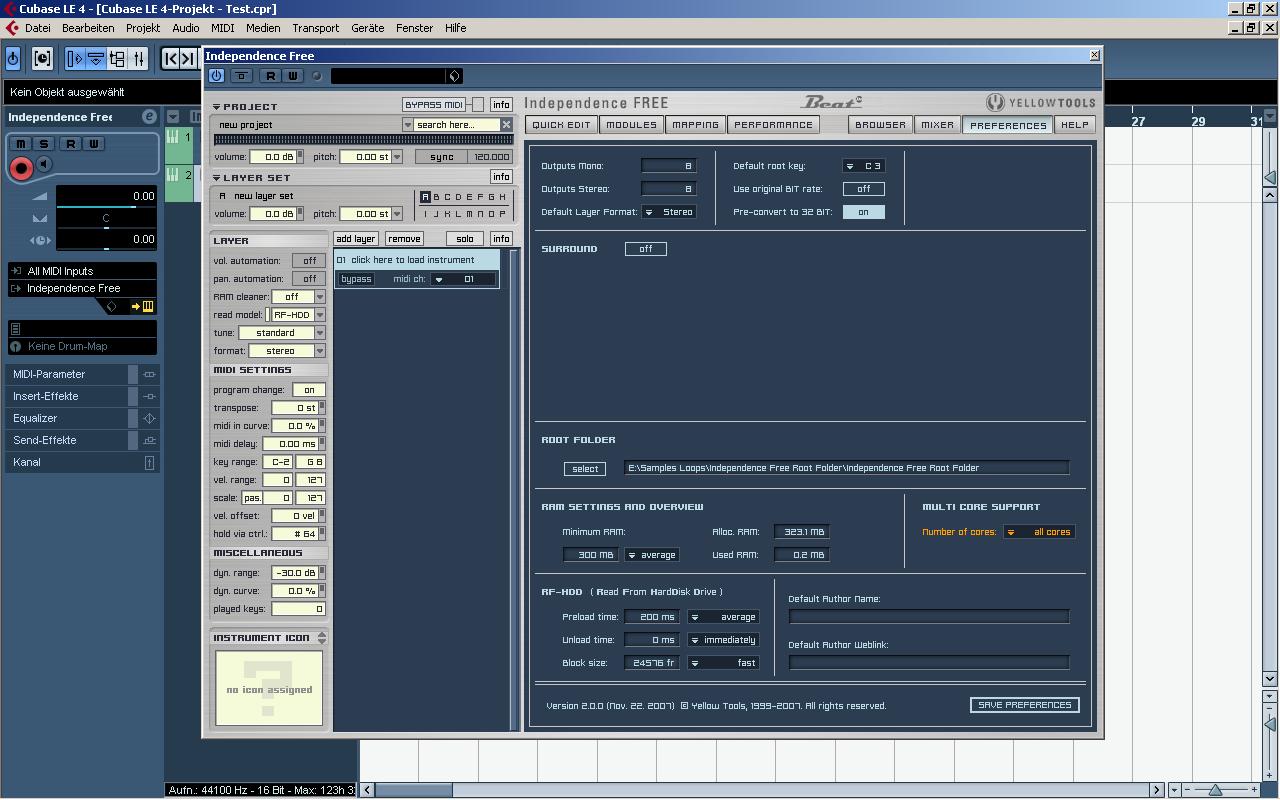
Task: Toggle the Show Inspector toolbar icon
Action: click(75, 59)
